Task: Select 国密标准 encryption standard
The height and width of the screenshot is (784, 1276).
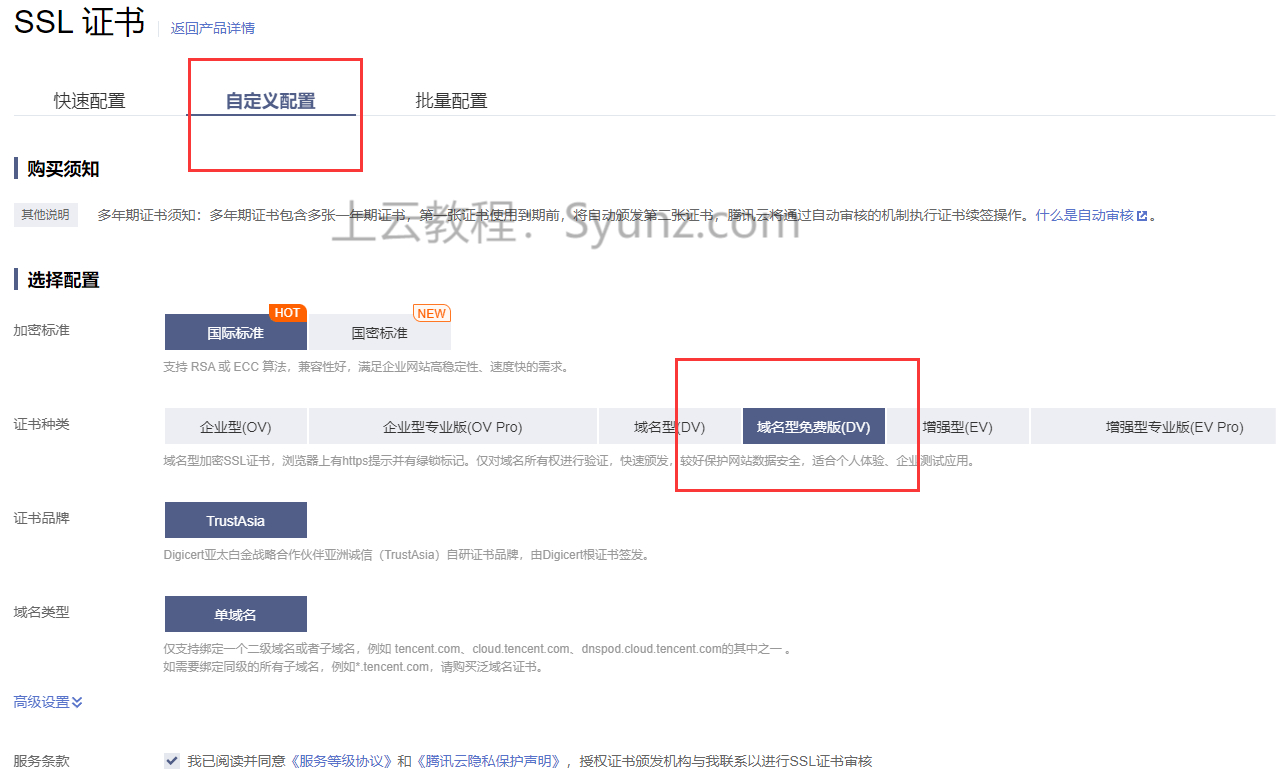Action: click(380, 332)
